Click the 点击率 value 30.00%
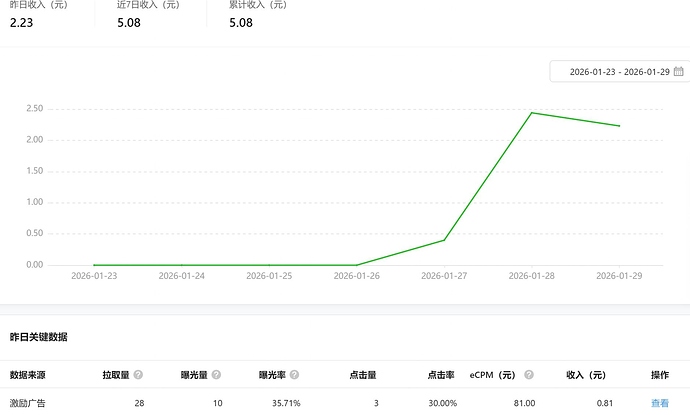Viewport: 690px width, 415px height. tap(443, 403)
